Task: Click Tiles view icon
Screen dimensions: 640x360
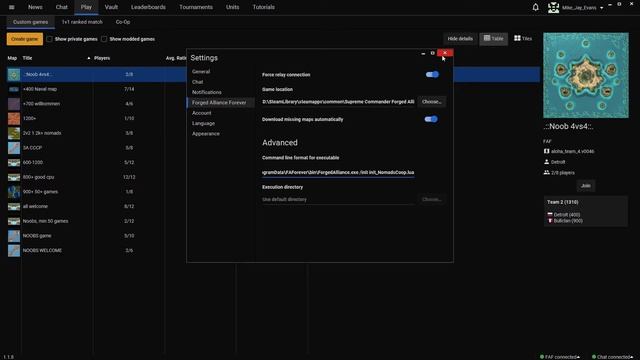Action: [x=517, y=38]
